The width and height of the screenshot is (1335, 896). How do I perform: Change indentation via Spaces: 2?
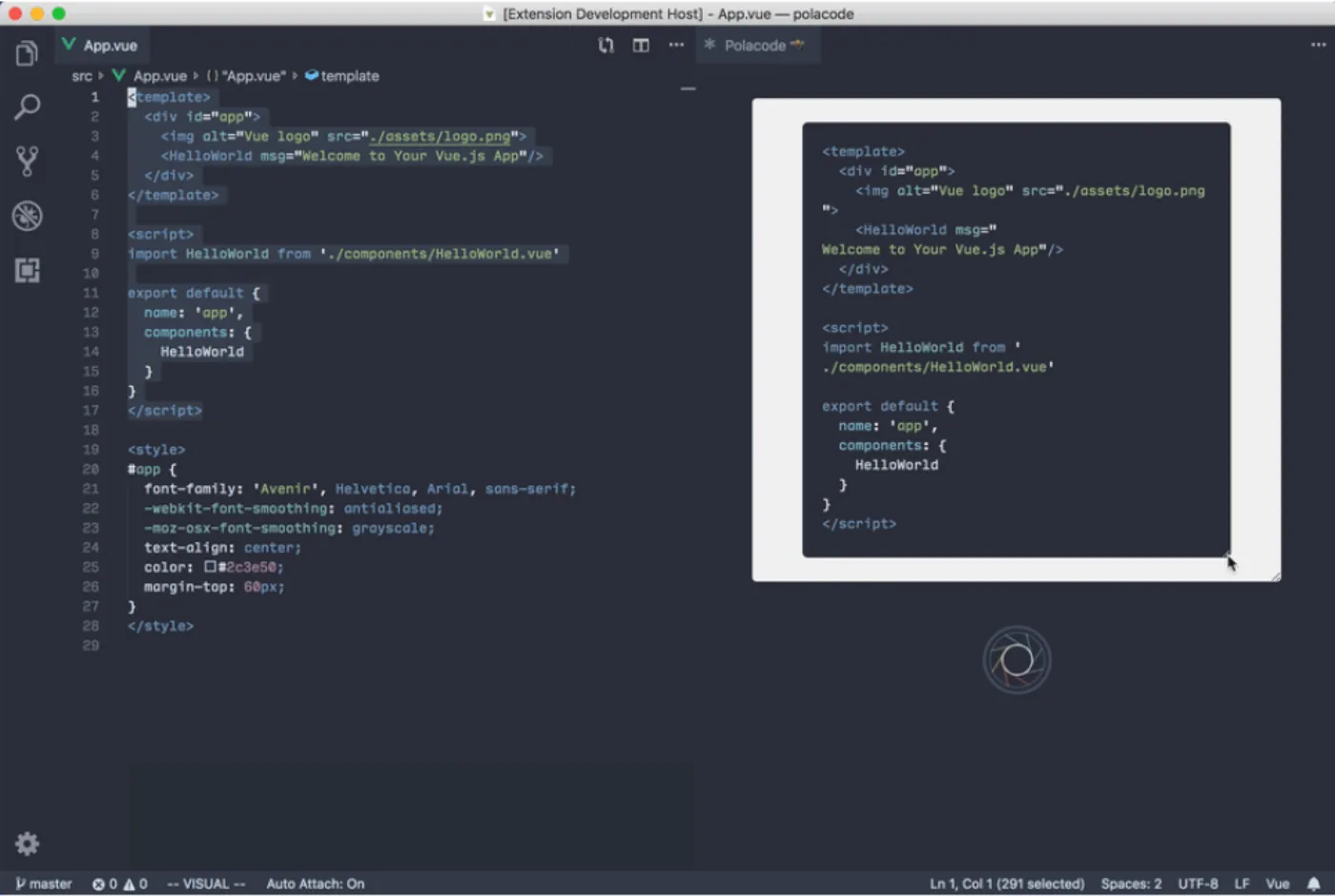pos(1131,884)
